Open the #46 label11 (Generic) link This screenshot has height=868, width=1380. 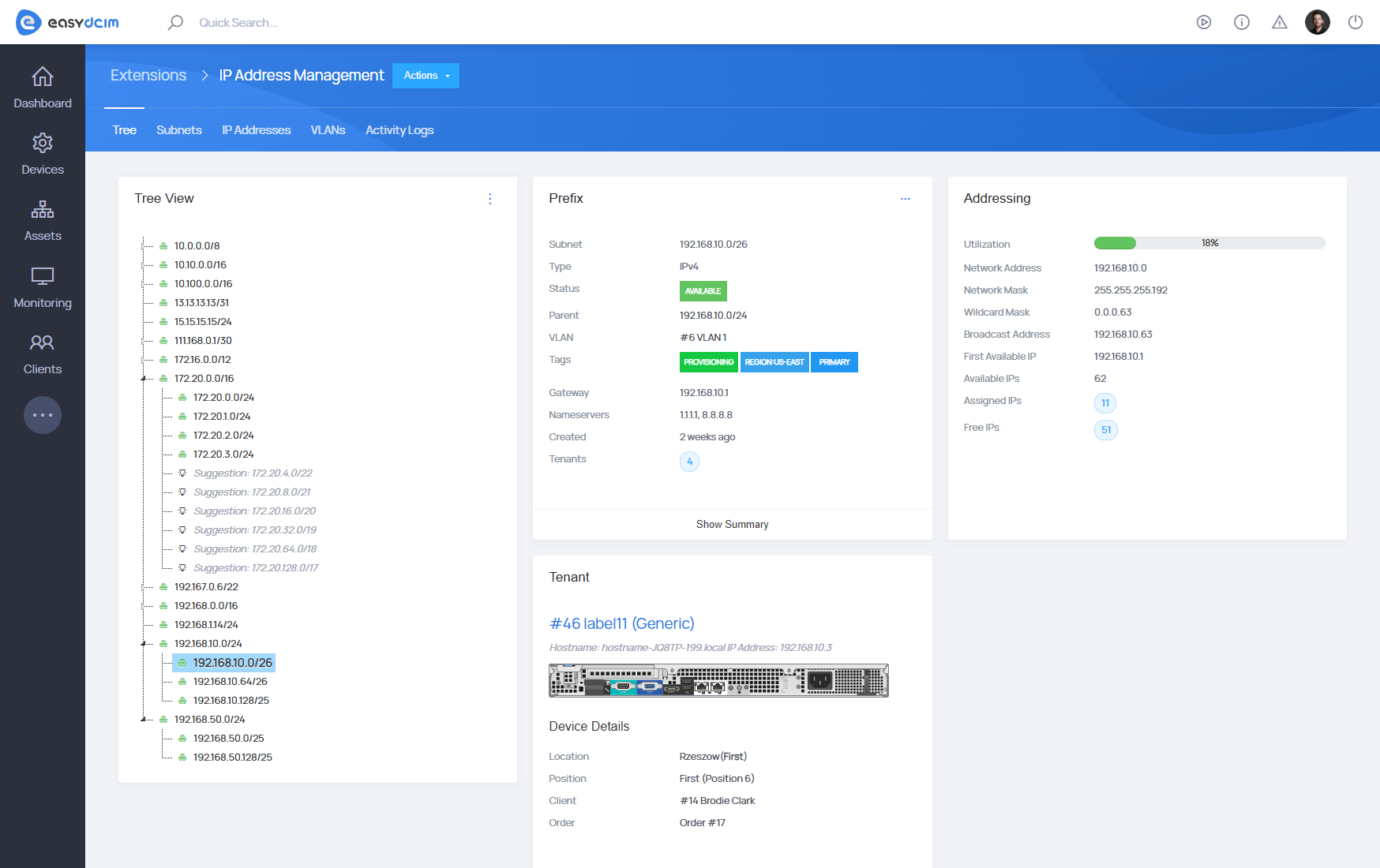click(x=621, y=623)
